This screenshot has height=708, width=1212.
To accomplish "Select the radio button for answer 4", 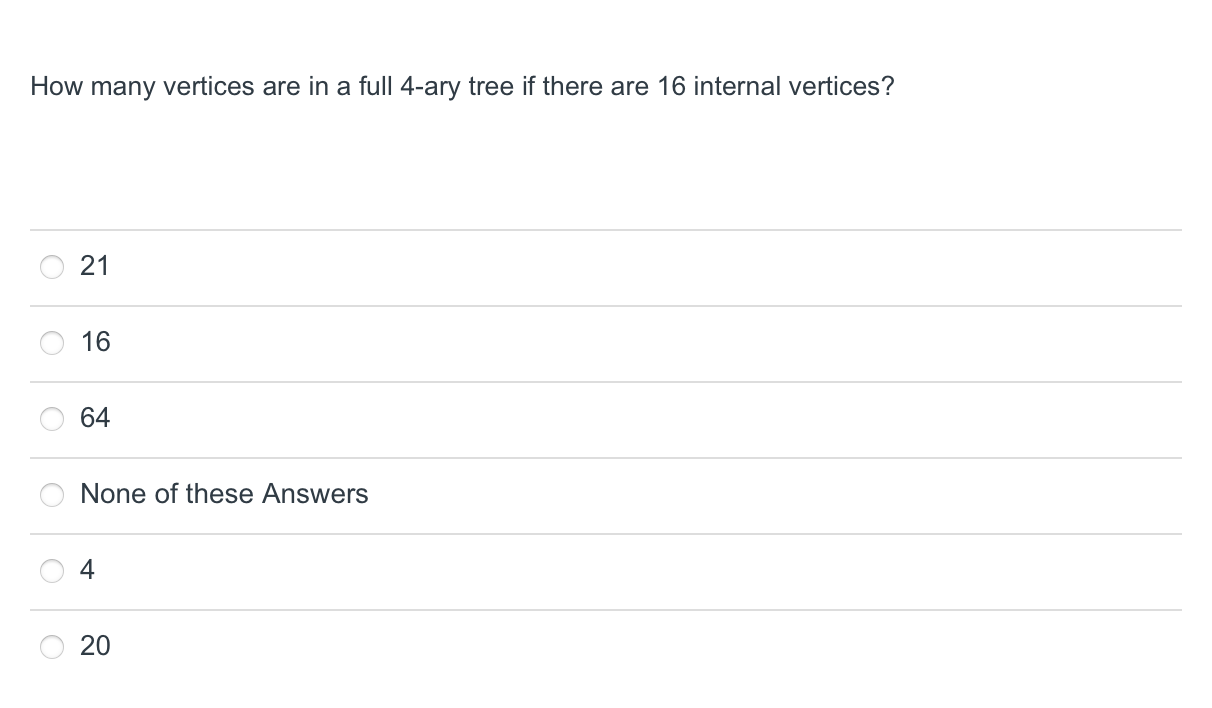I will pyautogui.click(x=52, y=571).
